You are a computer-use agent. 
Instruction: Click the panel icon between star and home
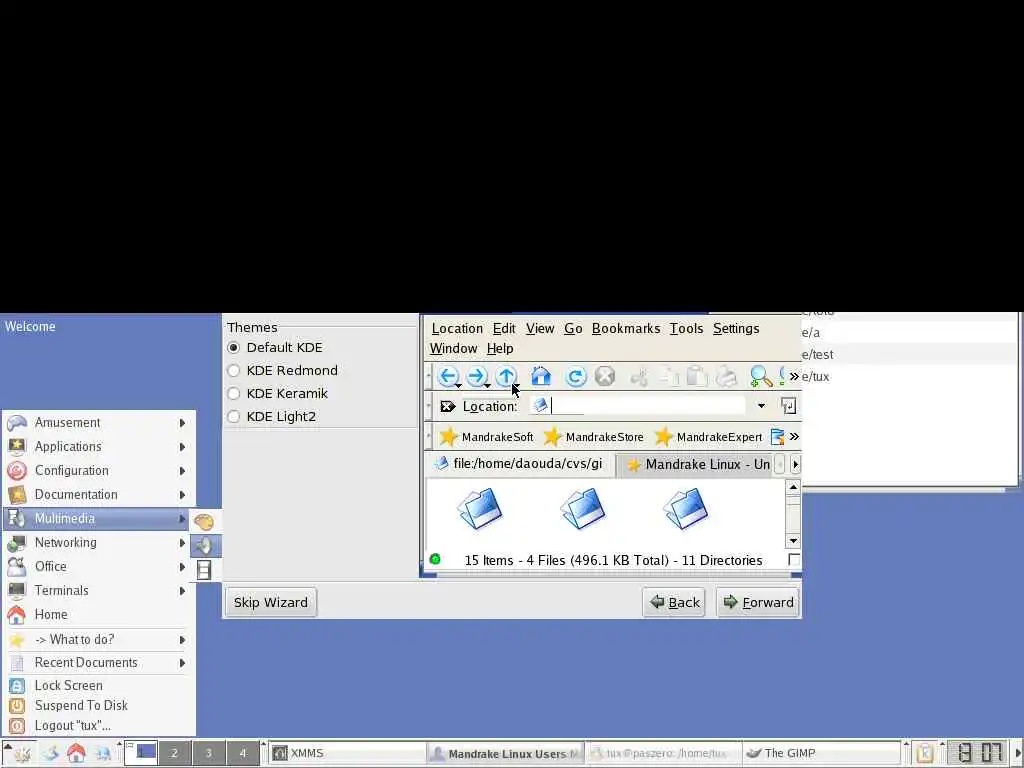50,753
